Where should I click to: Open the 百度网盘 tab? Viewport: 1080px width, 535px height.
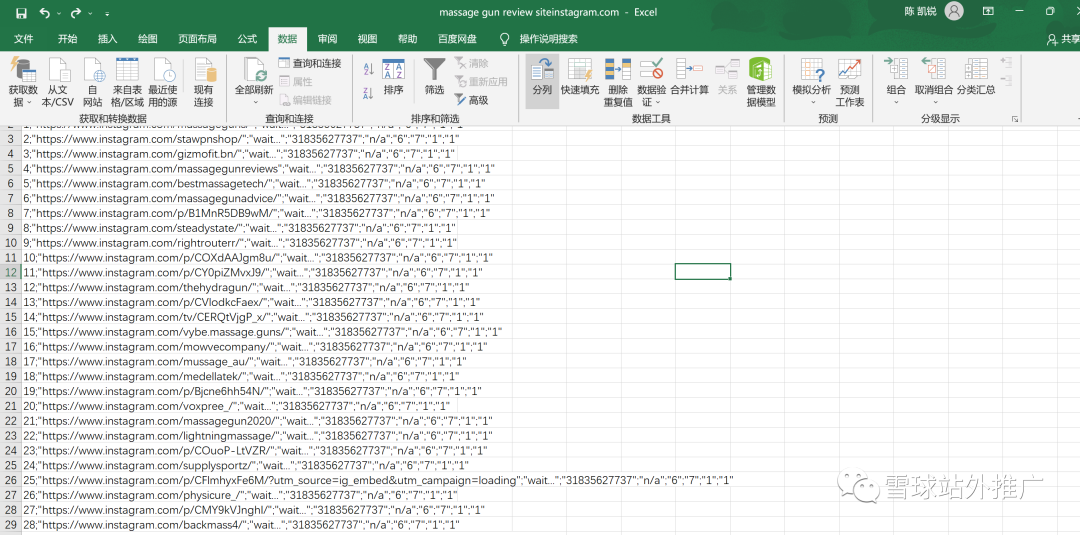[x=457, y=39]
